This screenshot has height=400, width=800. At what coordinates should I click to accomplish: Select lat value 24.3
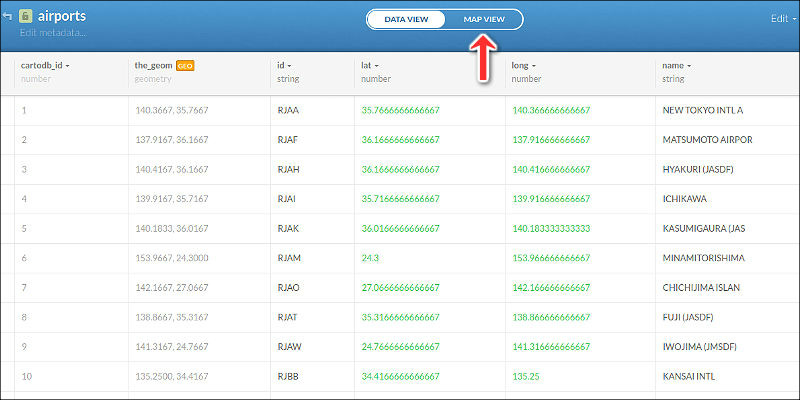point(370,258)
